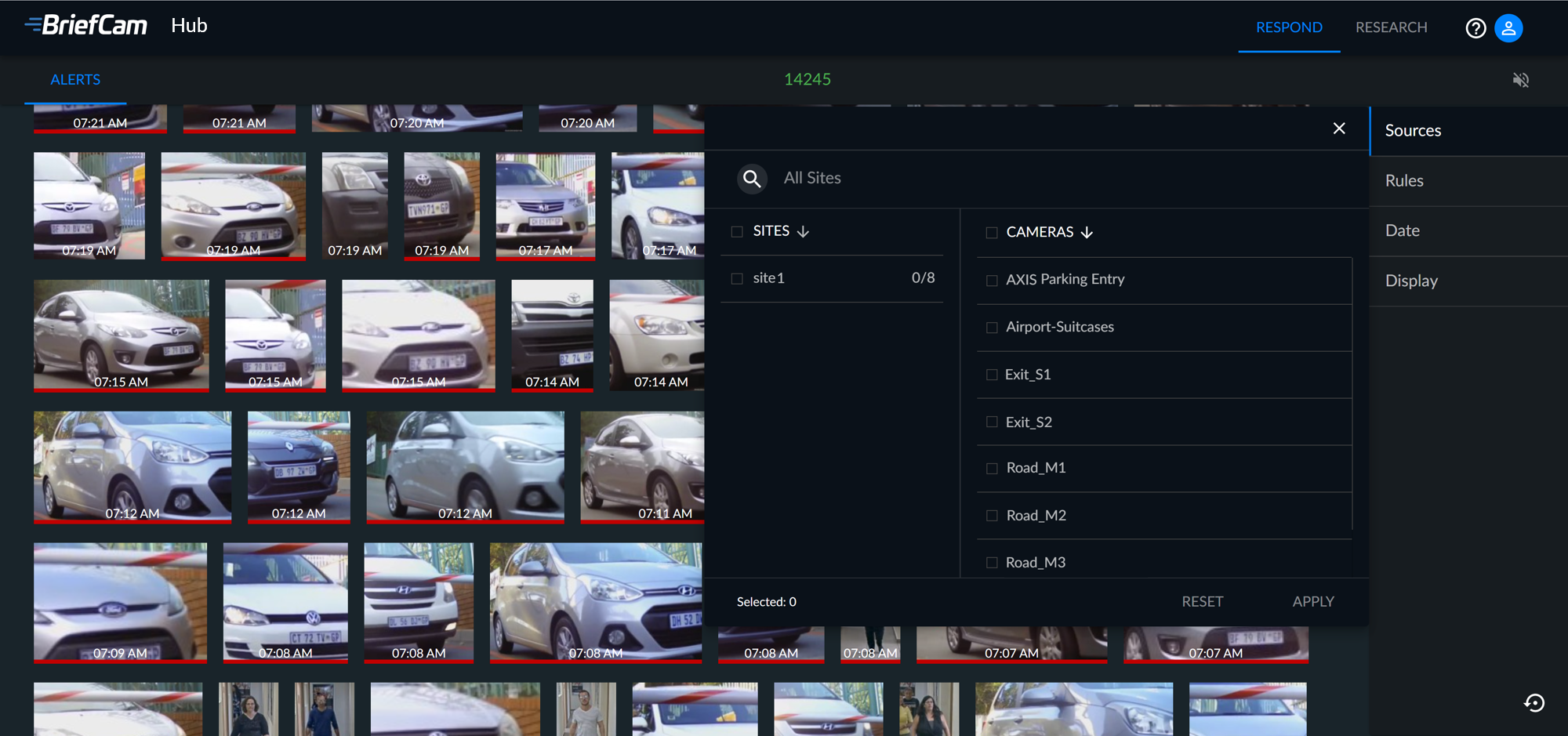This screenshot has width=1568, height=736.
Task: Click the refresh history icon
Action: [1534, 703]
